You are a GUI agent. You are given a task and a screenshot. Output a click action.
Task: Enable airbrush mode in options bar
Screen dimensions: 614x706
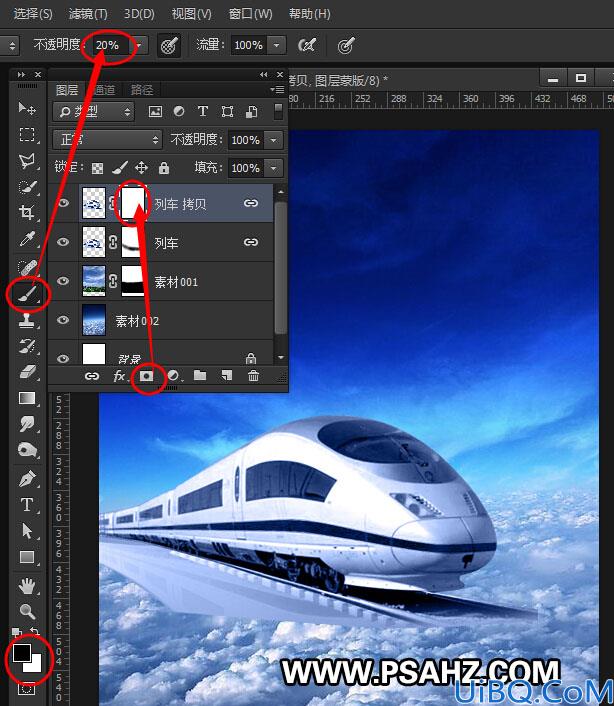pyautogui.click(x=307, y=45)
